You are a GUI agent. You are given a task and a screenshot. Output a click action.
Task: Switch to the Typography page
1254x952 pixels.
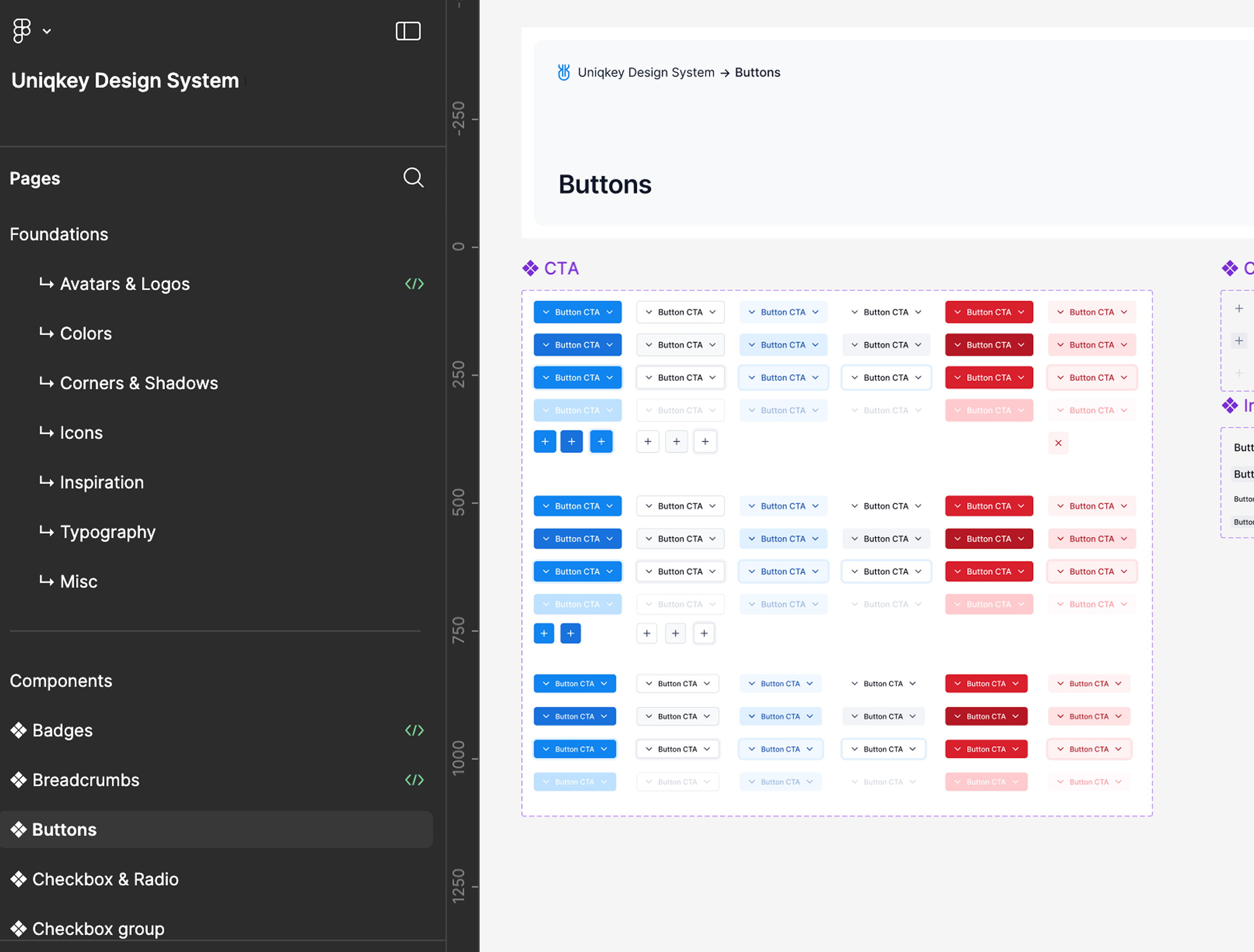(108, 532)
